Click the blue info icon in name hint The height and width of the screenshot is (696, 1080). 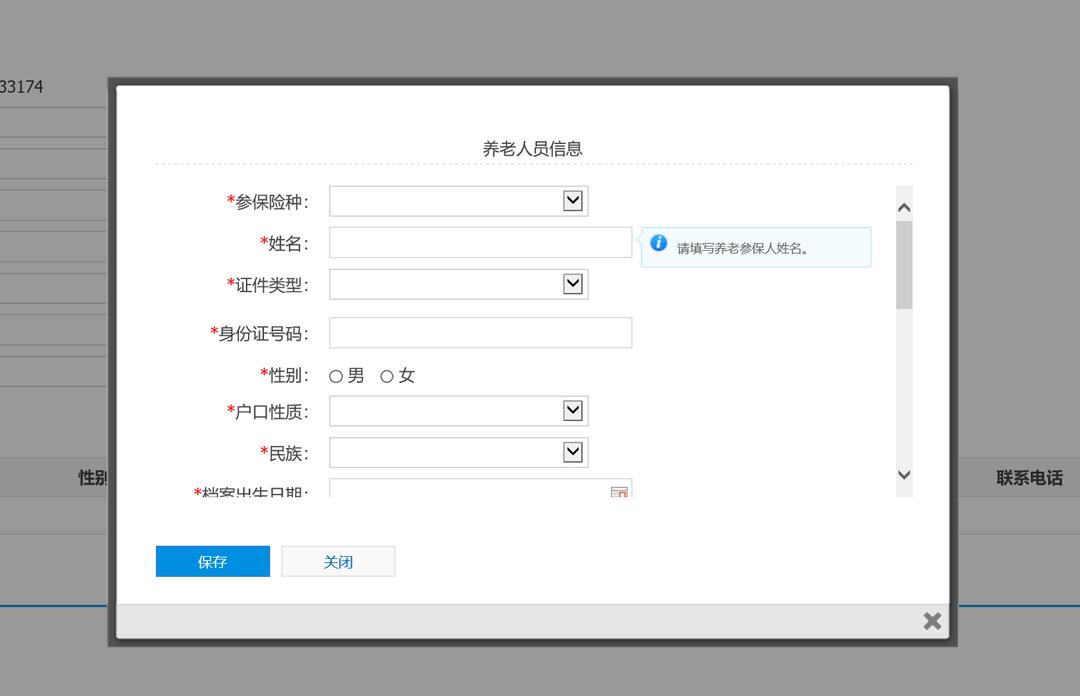[658, 243]
